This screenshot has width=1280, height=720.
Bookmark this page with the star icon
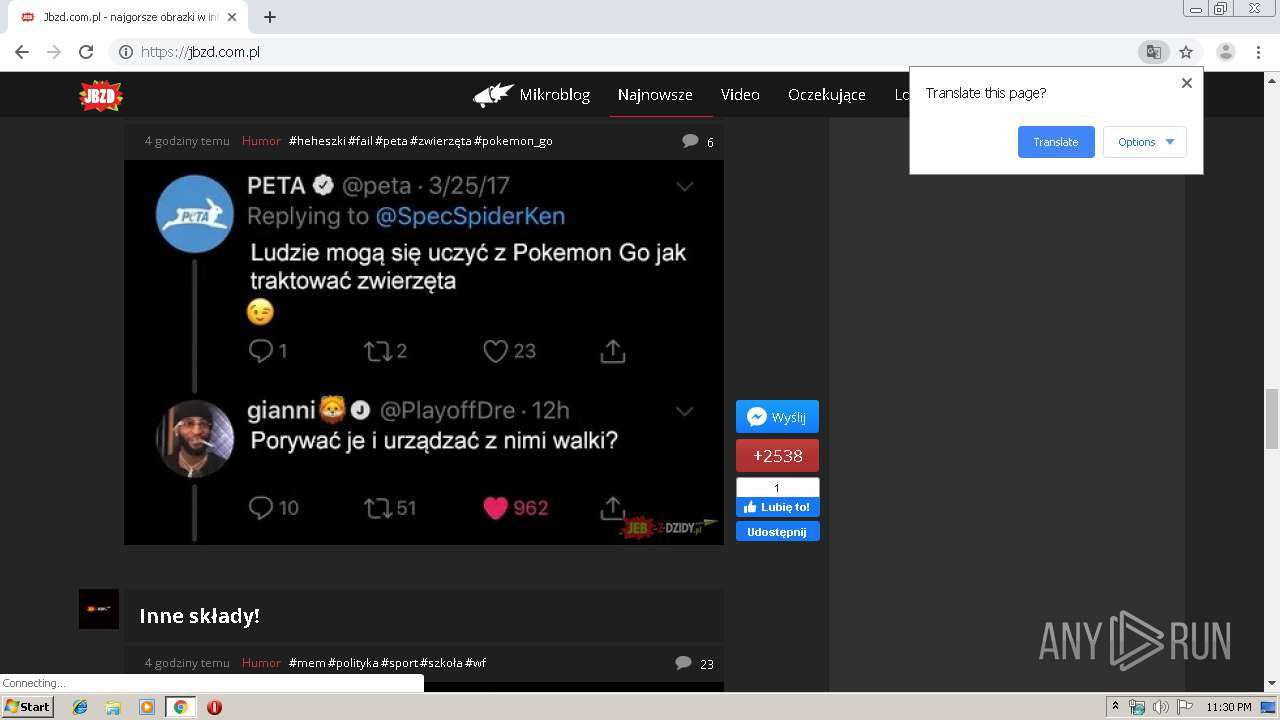click(1186, 52)
